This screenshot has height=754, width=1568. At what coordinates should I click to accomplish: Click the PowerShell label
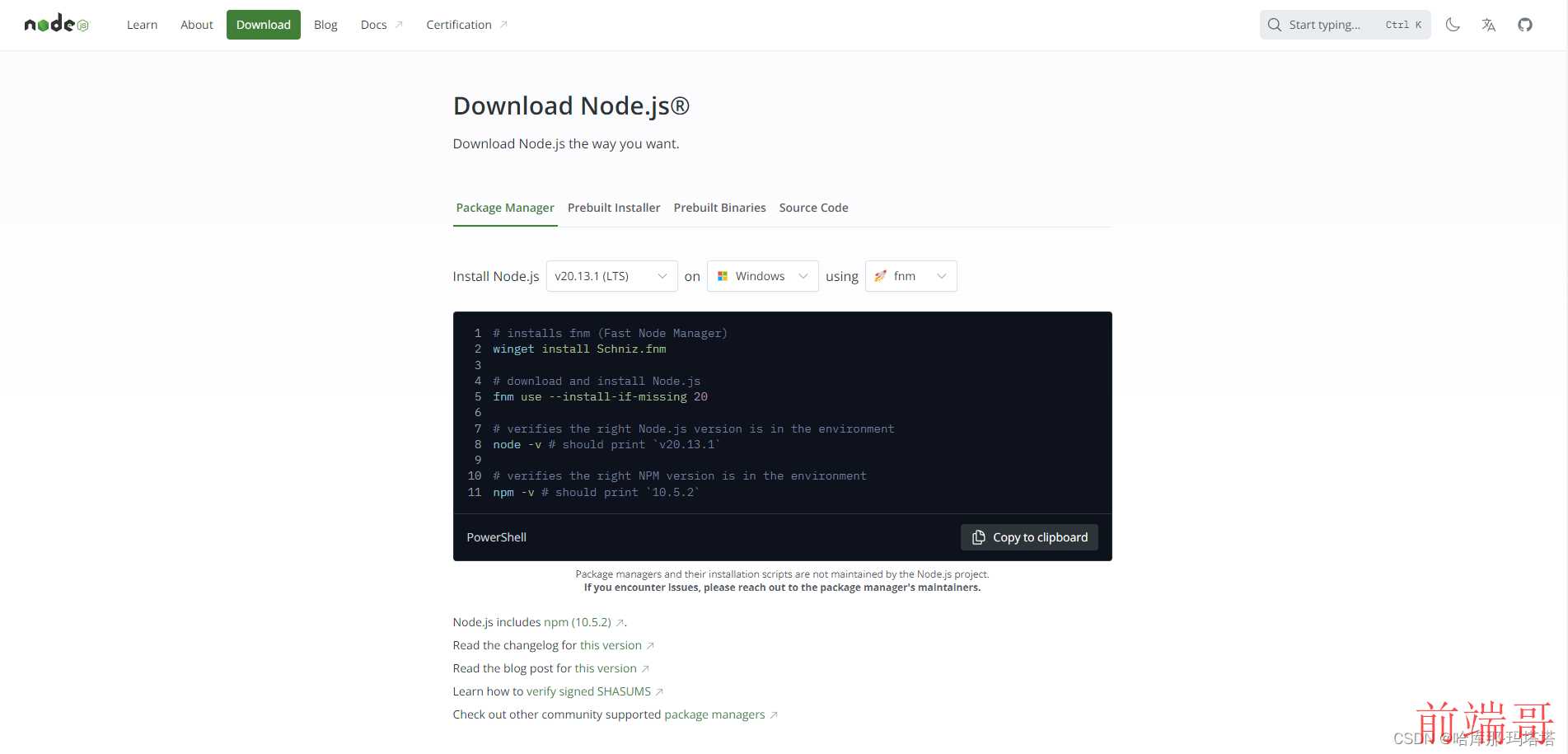(496, 537)
